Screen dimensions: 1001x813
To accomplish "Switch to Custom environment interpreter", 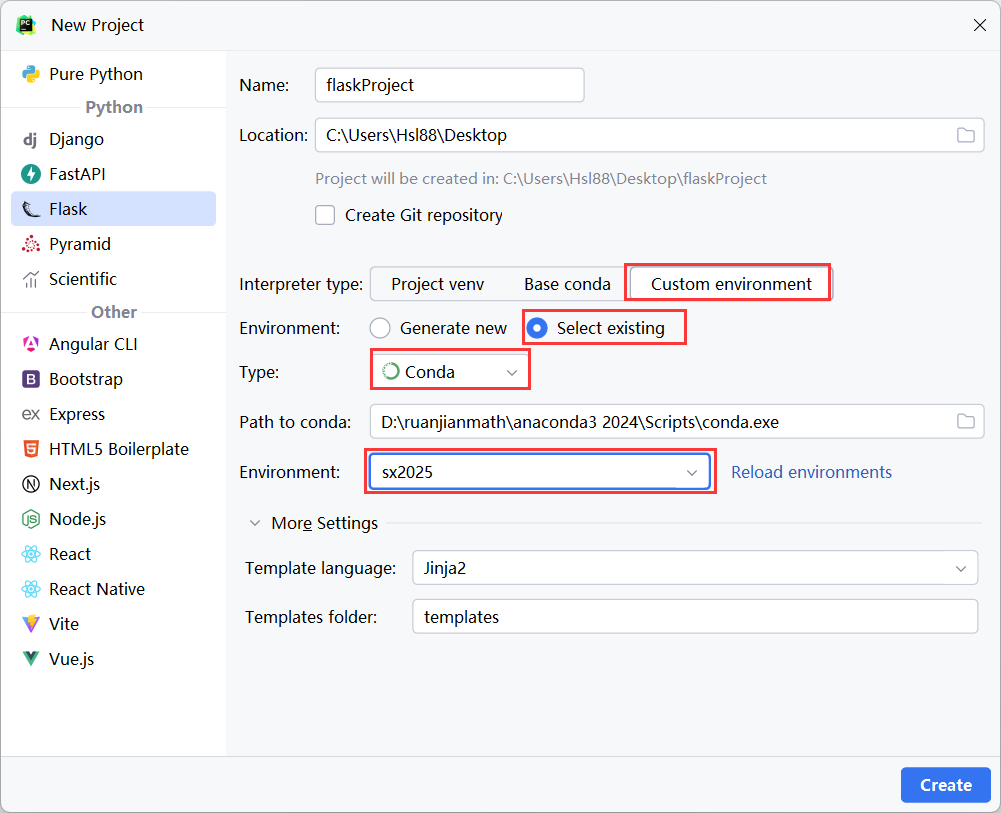I will coord(731,284).
